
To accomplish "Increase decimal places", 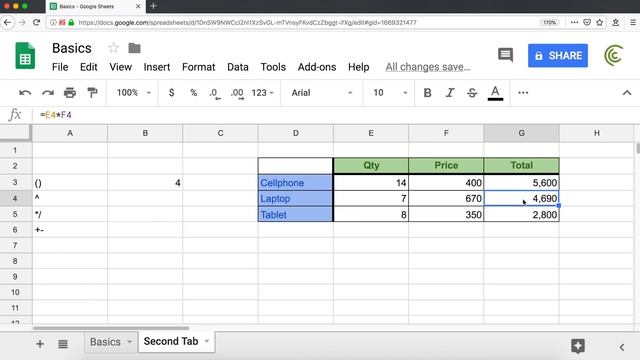I will (237, 93).
